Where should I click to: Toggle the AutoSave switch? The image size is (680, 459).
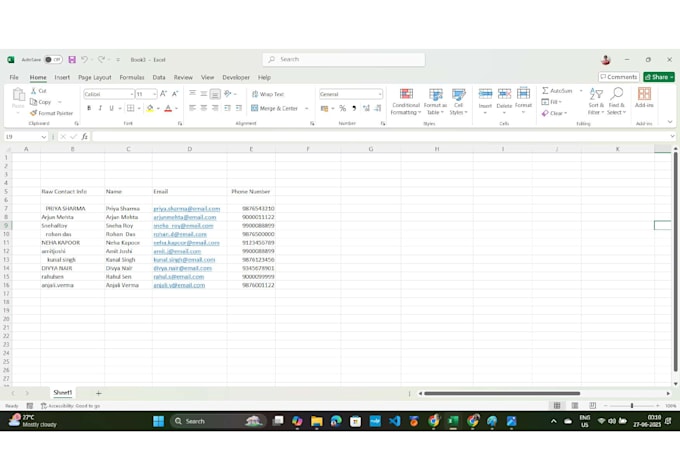coord(53,59)
